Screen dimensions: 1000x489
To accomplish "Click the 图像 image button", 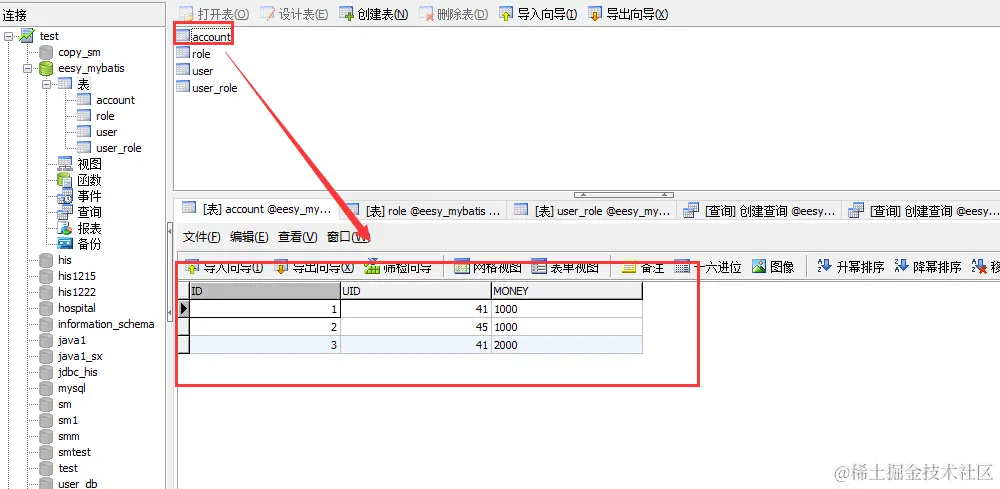I will 773,267.
